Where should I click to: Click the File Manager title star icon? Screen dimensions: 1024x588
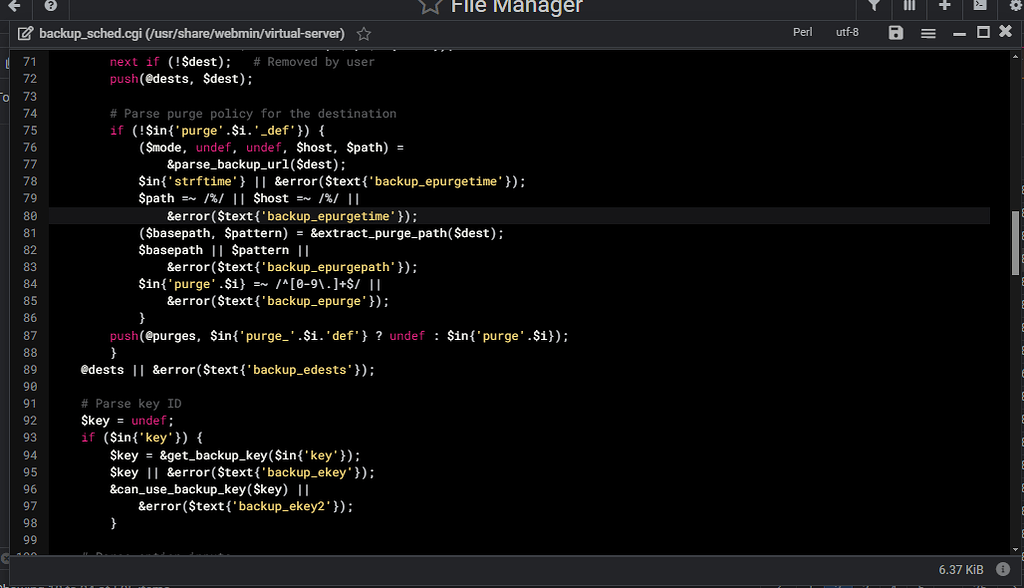[x=430, y=6]
